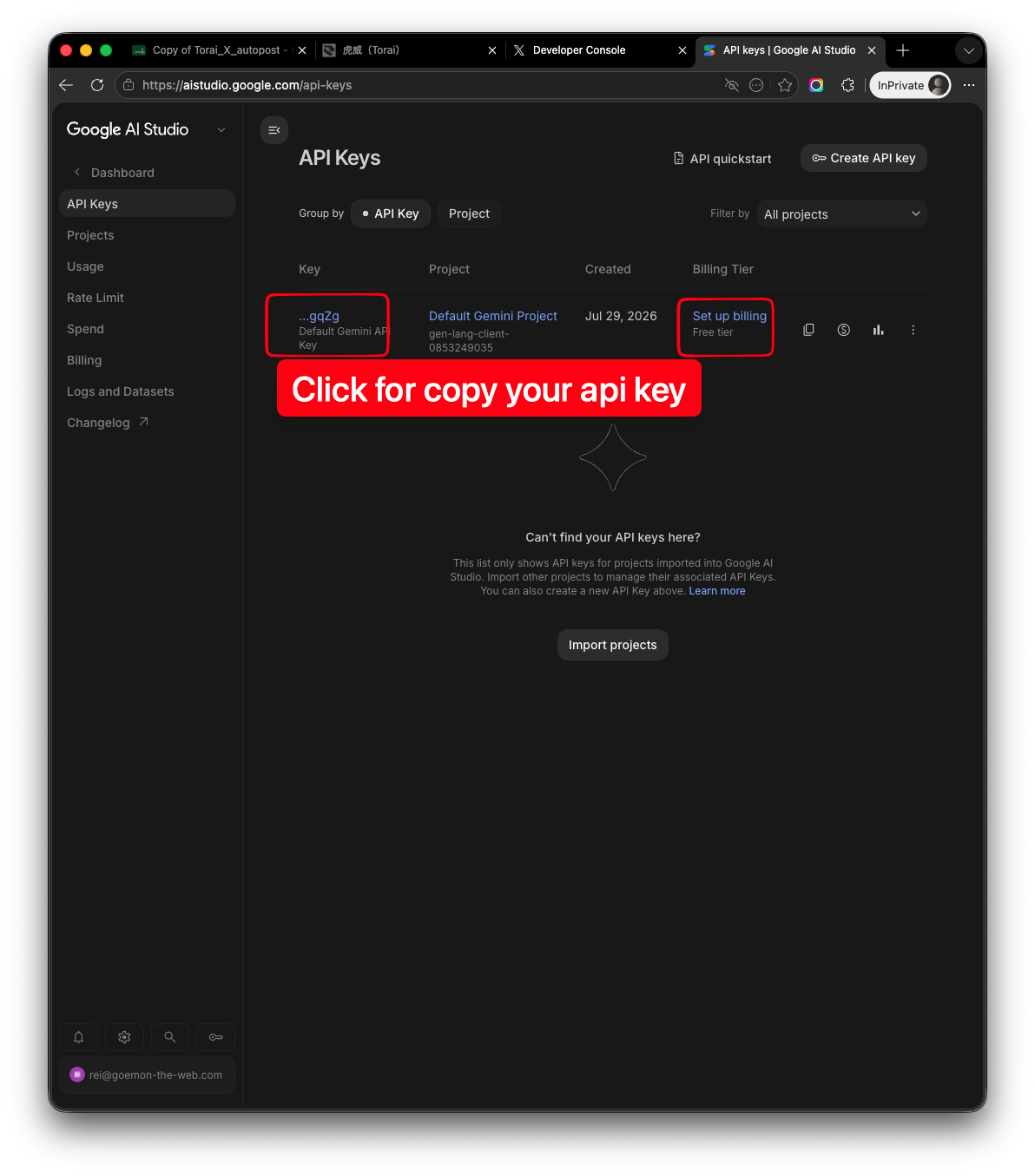The image size is (1035, 1176).
Task: Open browser extensions puzzle icon
Action: (x=847, y=85)
